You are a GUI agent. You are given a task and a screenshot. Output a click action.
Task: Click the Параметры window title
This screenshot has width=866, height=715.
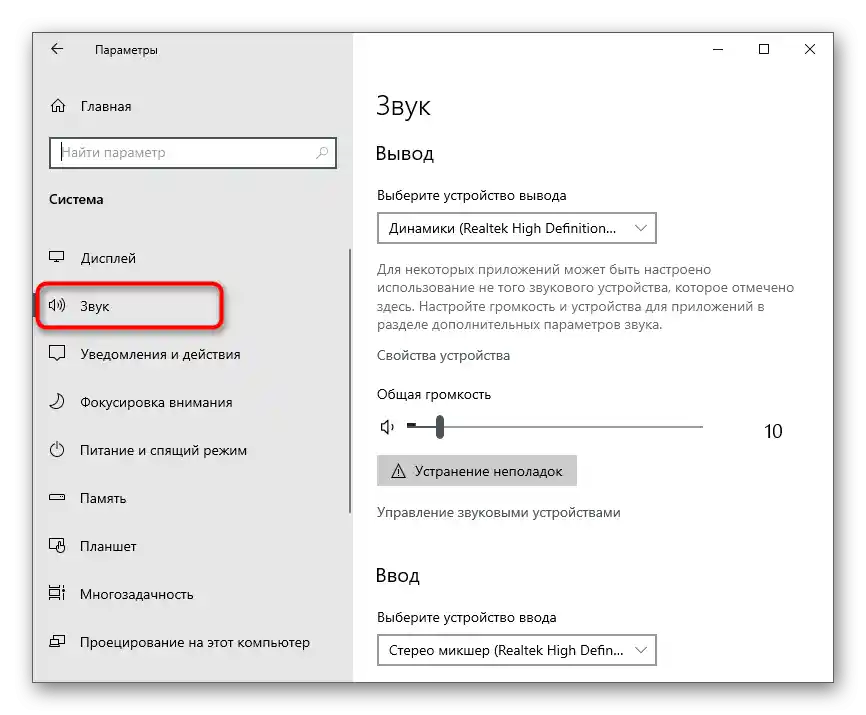126,50
